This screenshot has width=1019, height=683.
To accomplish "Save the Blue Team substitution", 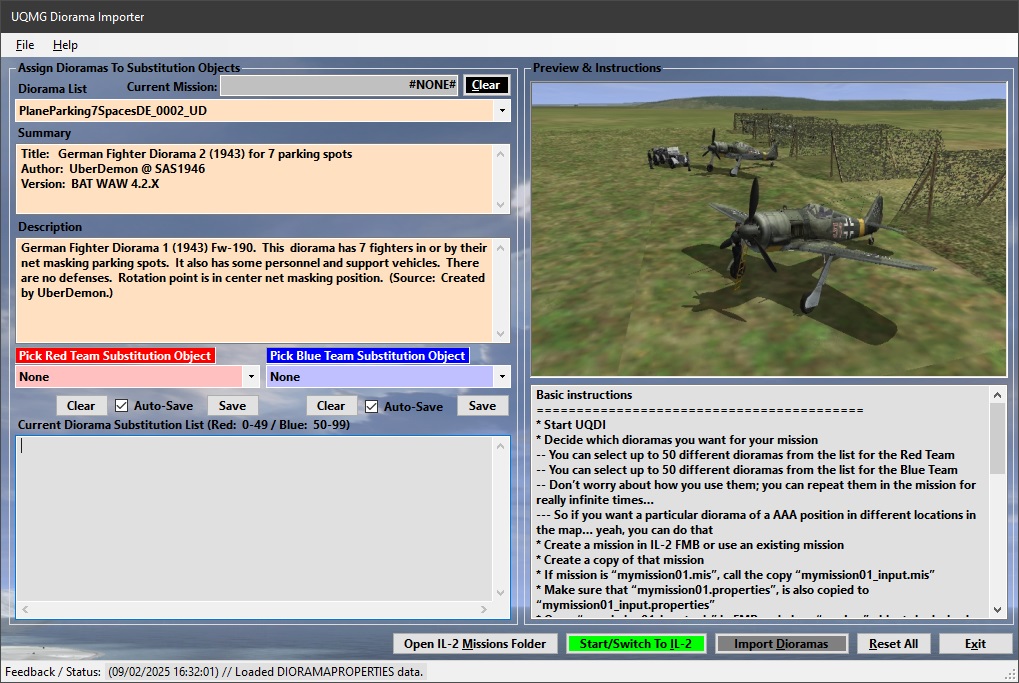I will (x=482, y=406).
